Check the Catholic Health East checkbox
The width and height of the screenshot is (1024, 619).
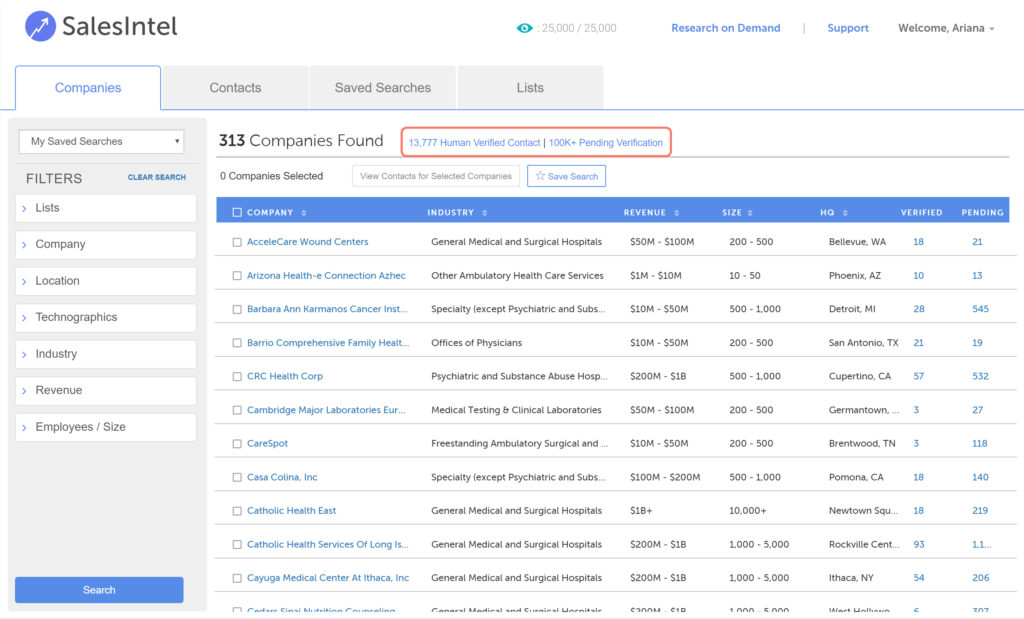click(237, 511)
